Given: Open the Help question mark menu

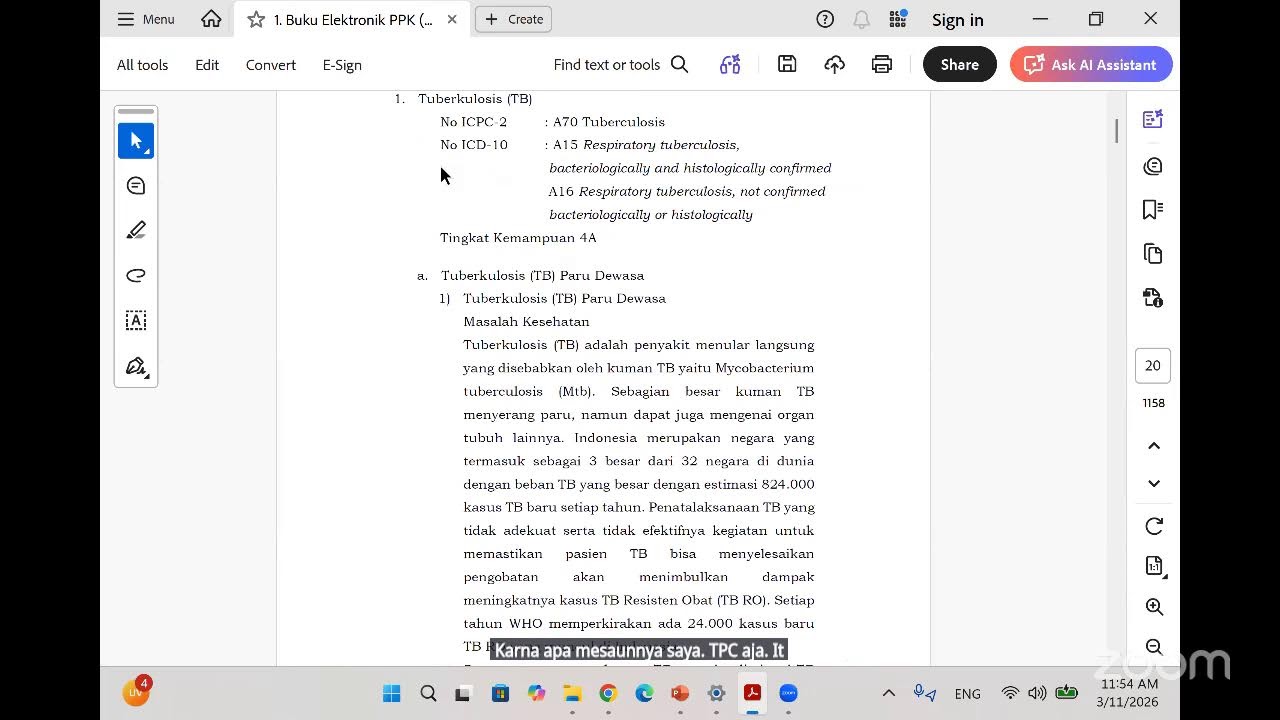Looking at the screenshot, I should (x=825, y=19).
